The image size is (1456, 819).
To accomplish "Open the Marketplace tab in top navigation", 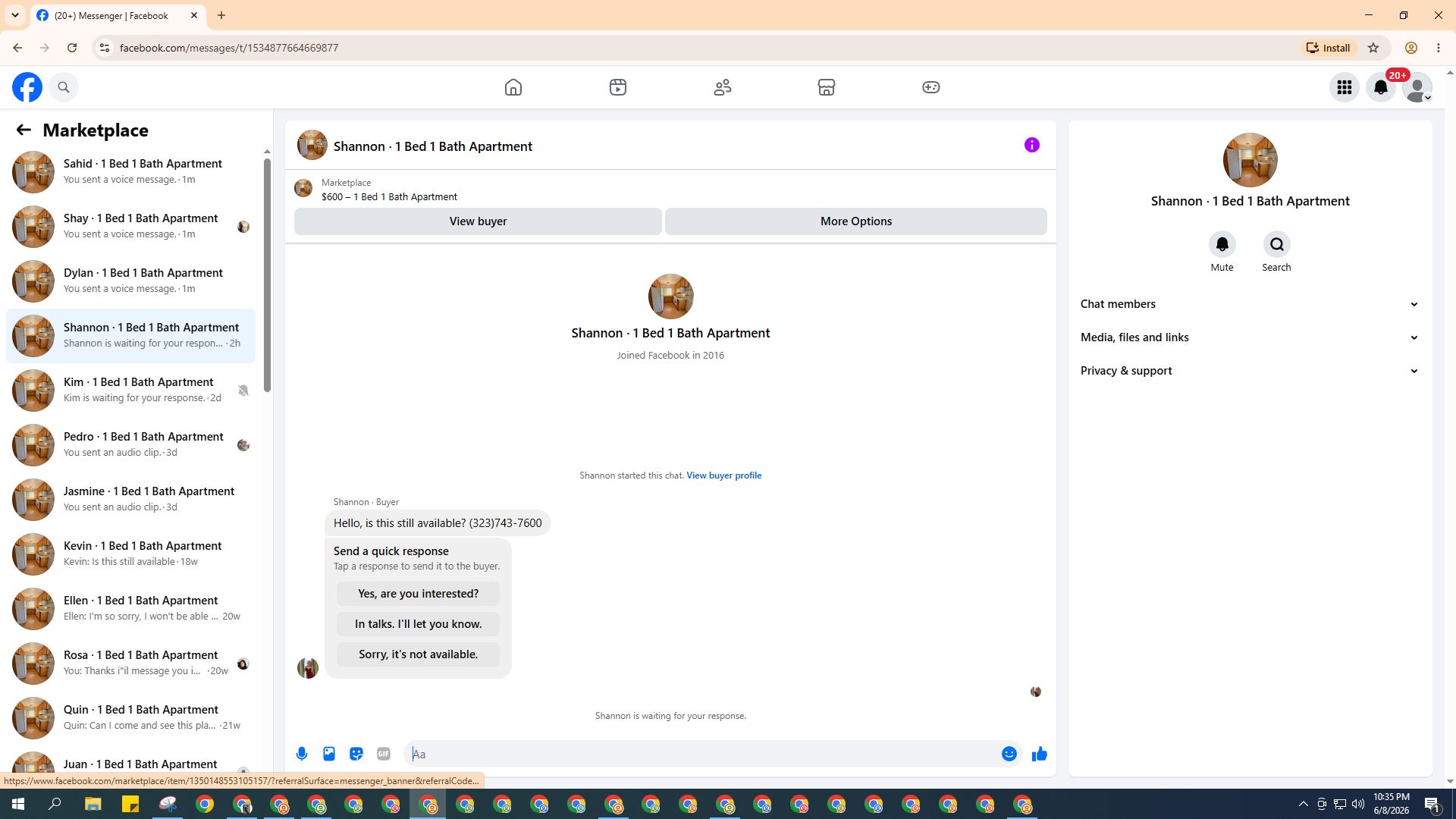I will tap(827, 87).
